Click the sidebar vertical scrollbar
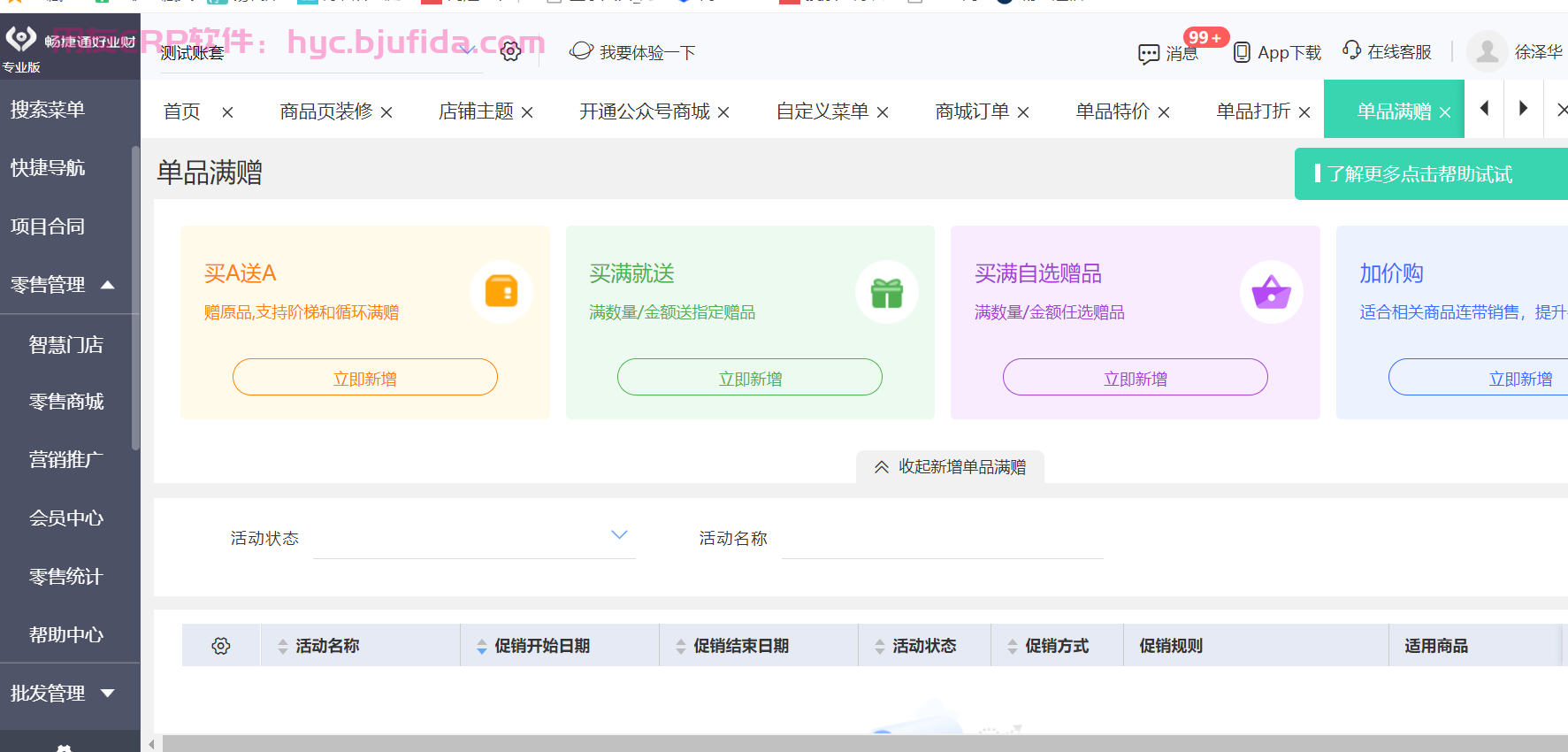Viewport: 1568px width, 752px height. (x=135, y=298)
